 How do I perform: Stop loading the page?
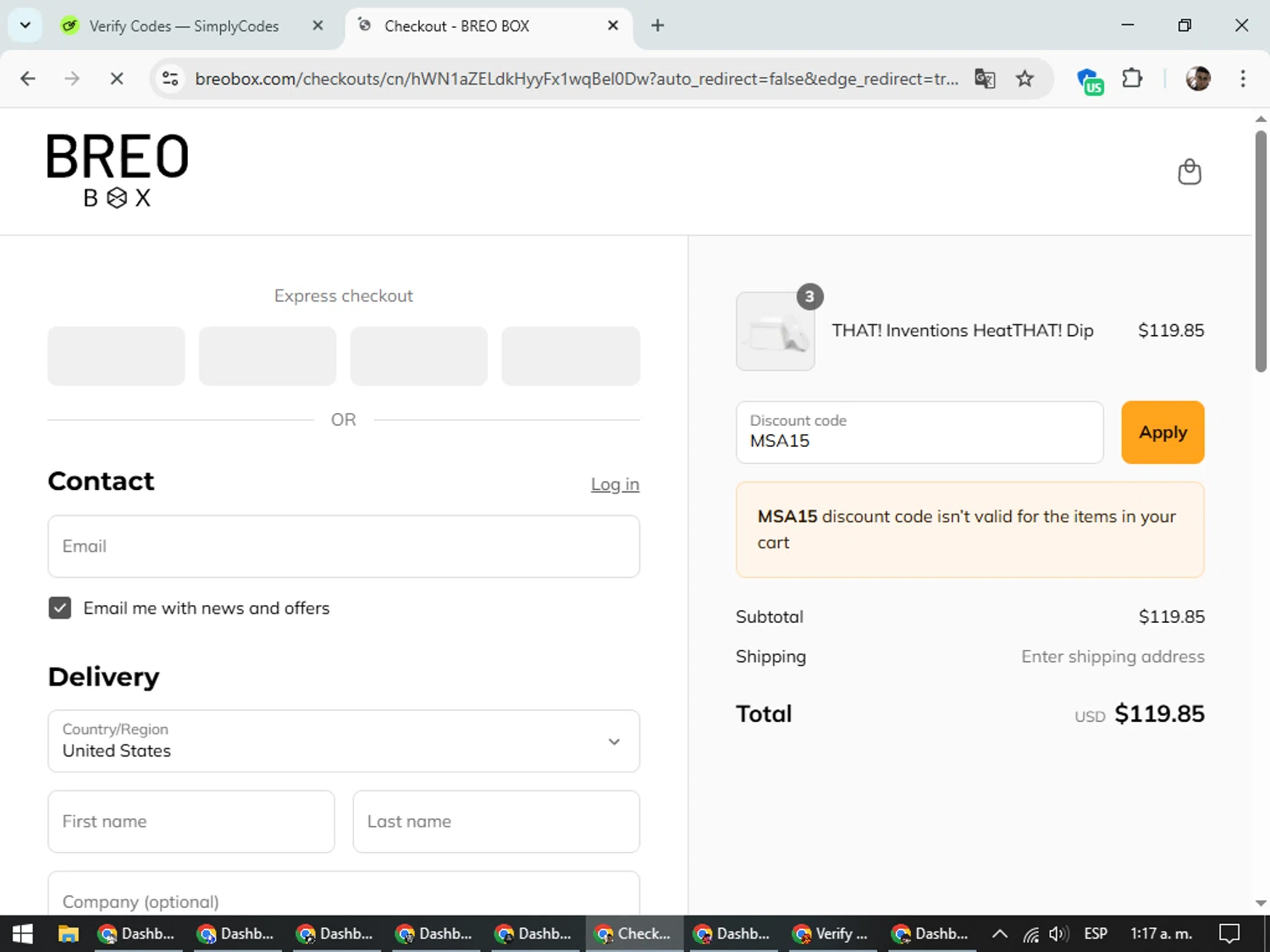pos(117,79)
